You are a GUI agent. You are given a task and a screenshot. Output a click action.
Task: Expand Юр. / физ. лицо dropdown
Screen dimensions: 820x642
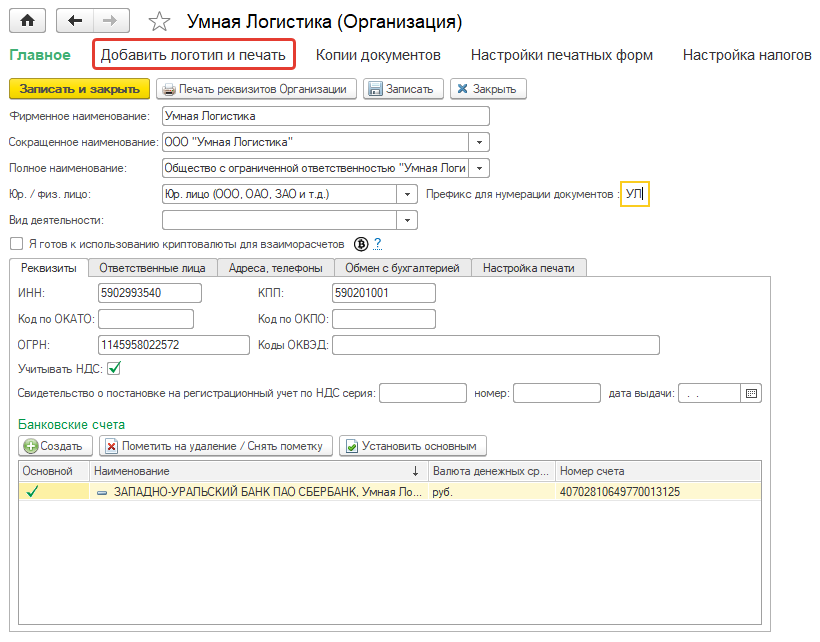coord(407,194)
